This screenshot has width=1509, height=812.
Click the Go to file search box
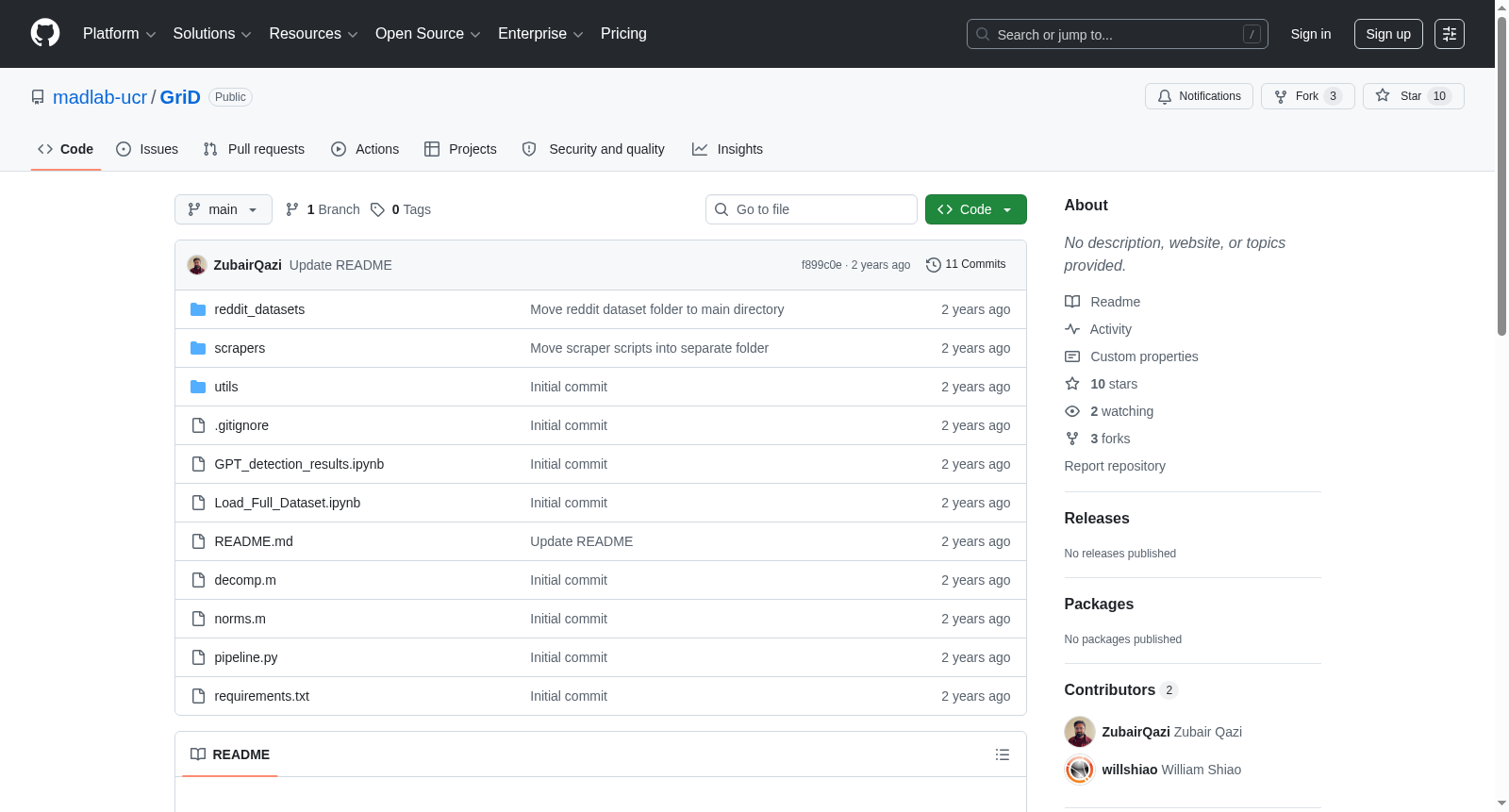click(x=811, y=209)
